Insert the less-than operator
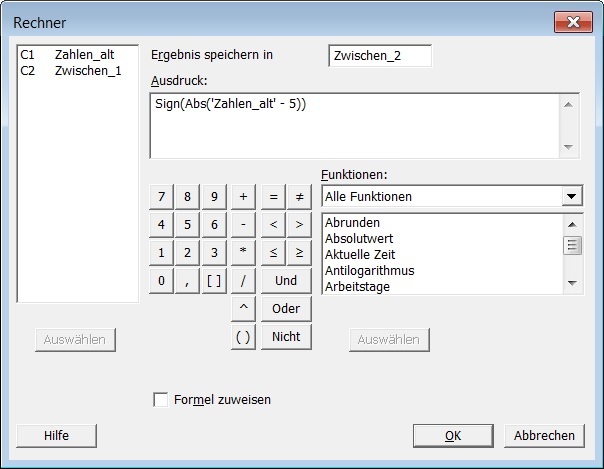The image size is (604, 469). 273,224
